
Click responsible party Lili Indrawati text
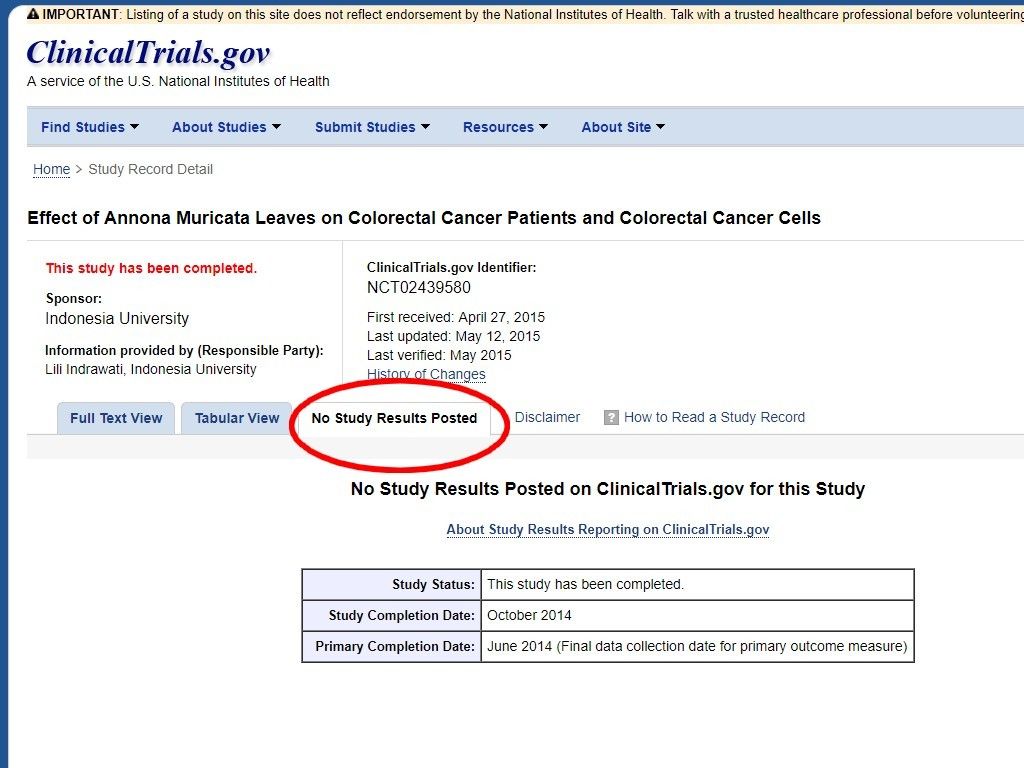[151, 370]
